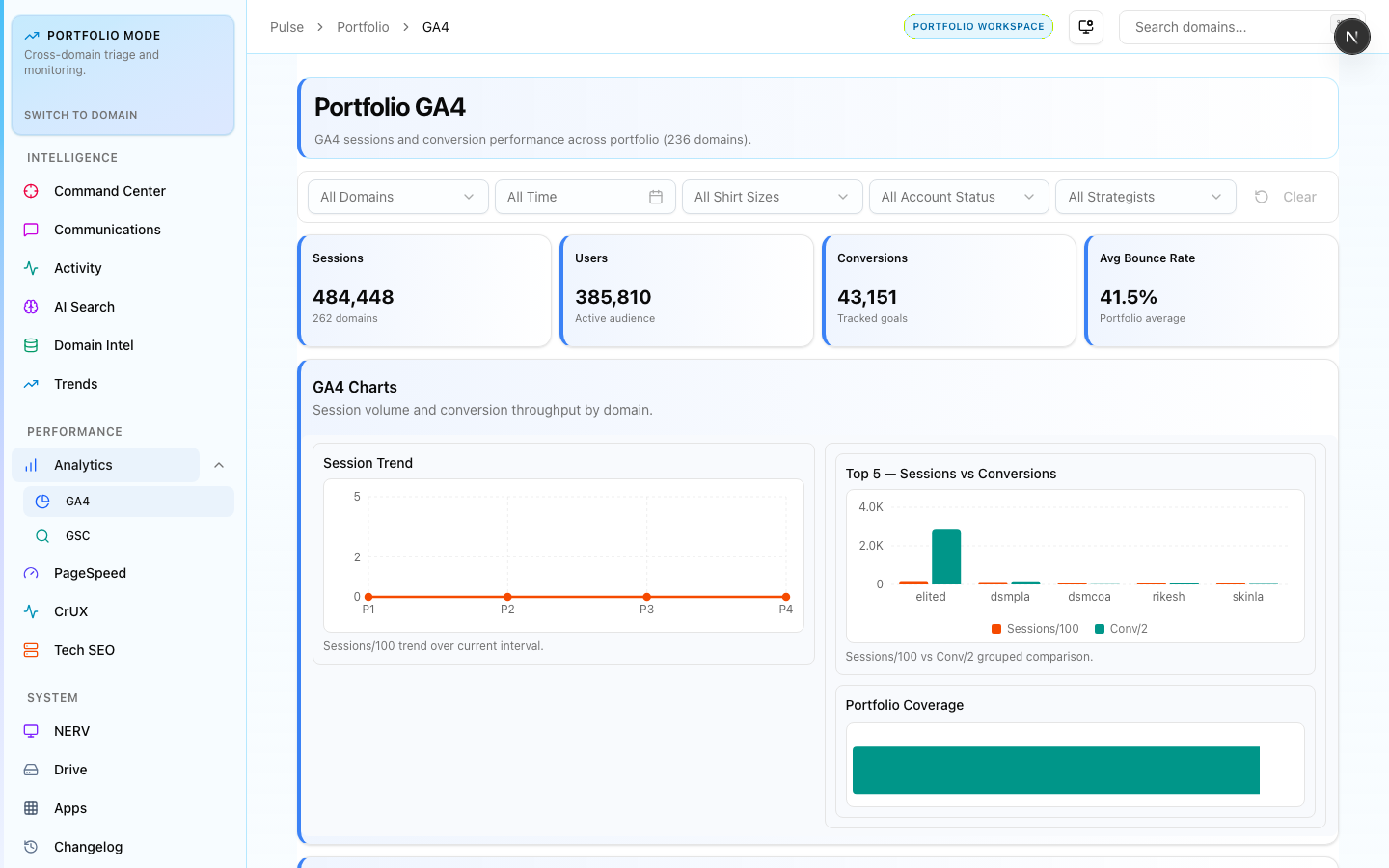Click the Changelog history icon
Viewport: 1389px width, 868px height.
click(31, 847)
